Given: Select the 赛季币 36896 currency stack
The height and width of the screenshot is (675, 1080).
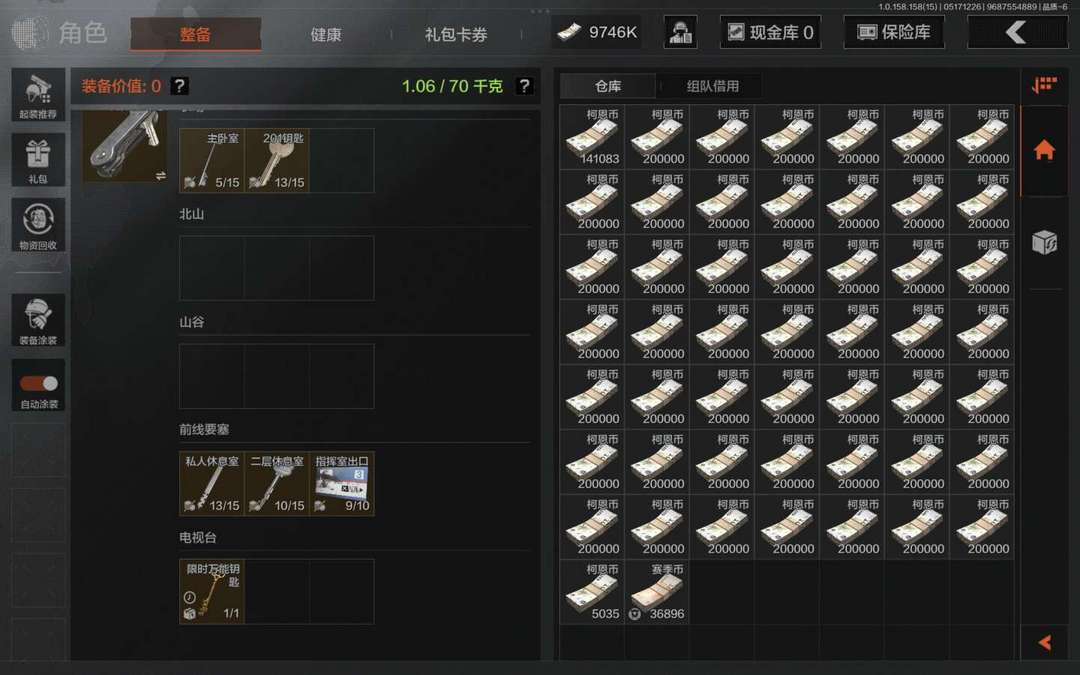Looking at the screenshot, I should point(657,591).
